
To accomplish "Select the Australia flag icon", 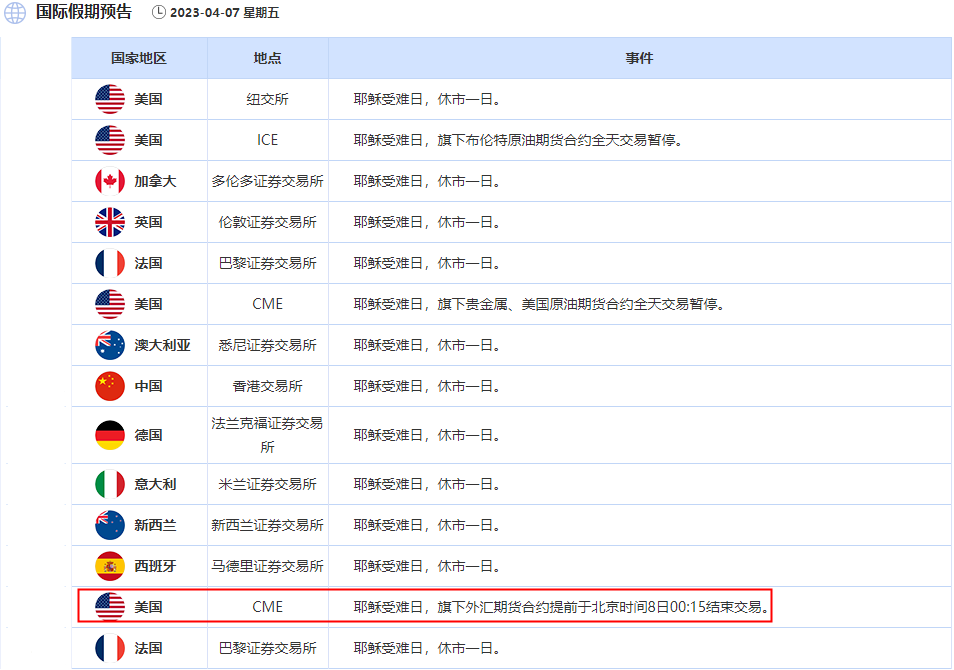I will pos(110,345).
